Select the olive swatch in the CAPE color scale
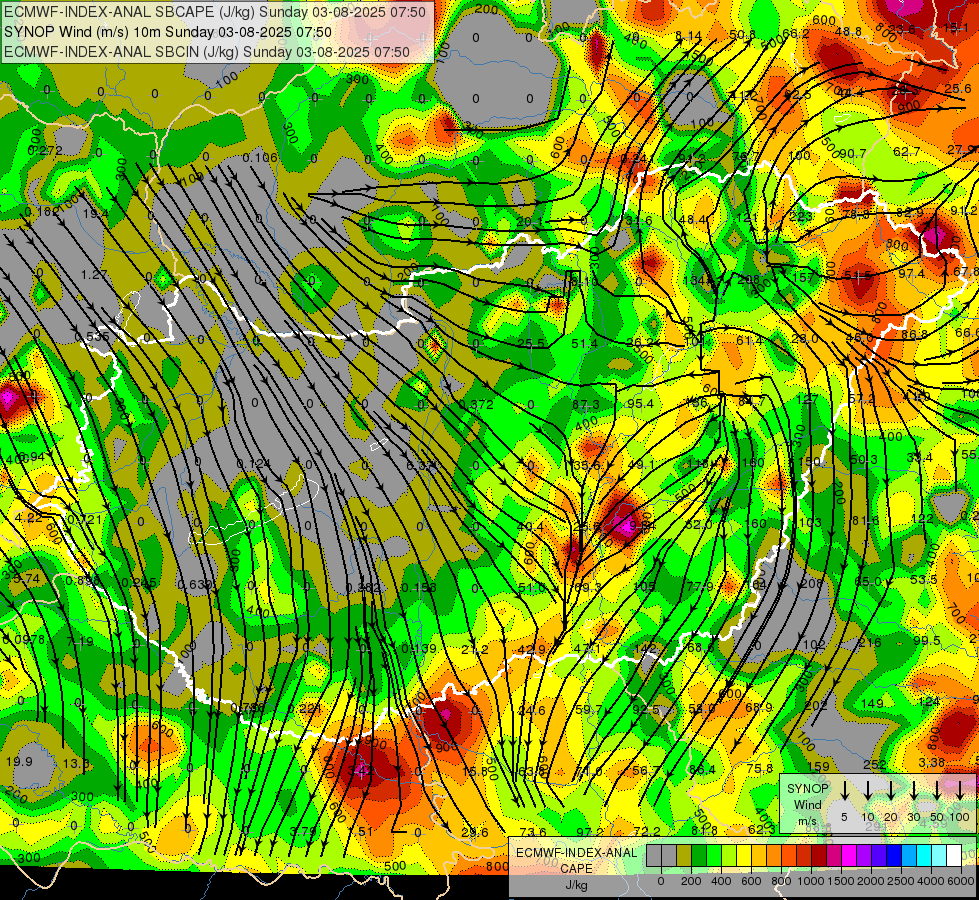The image size is (979, 900). [x=684, y=856]
